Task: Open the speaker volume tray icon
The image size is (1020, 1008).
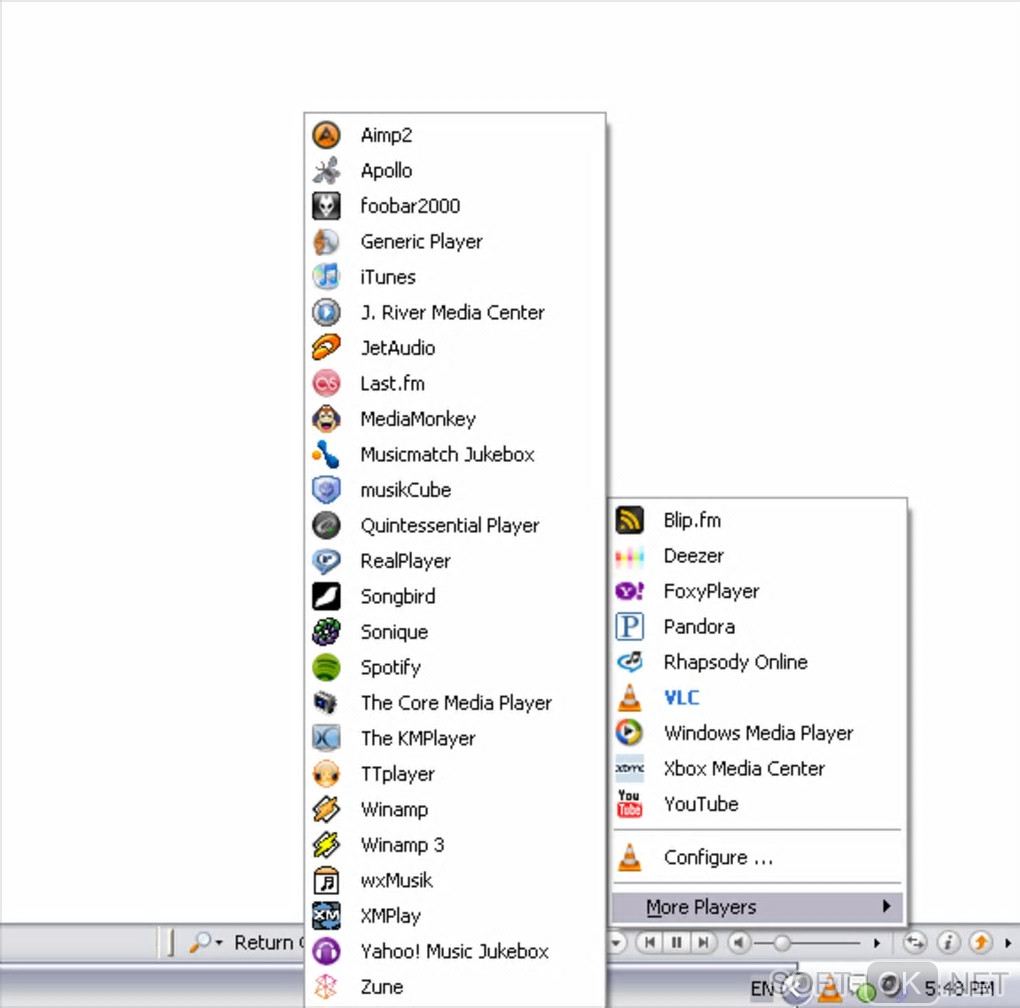Action: point(891,985)
